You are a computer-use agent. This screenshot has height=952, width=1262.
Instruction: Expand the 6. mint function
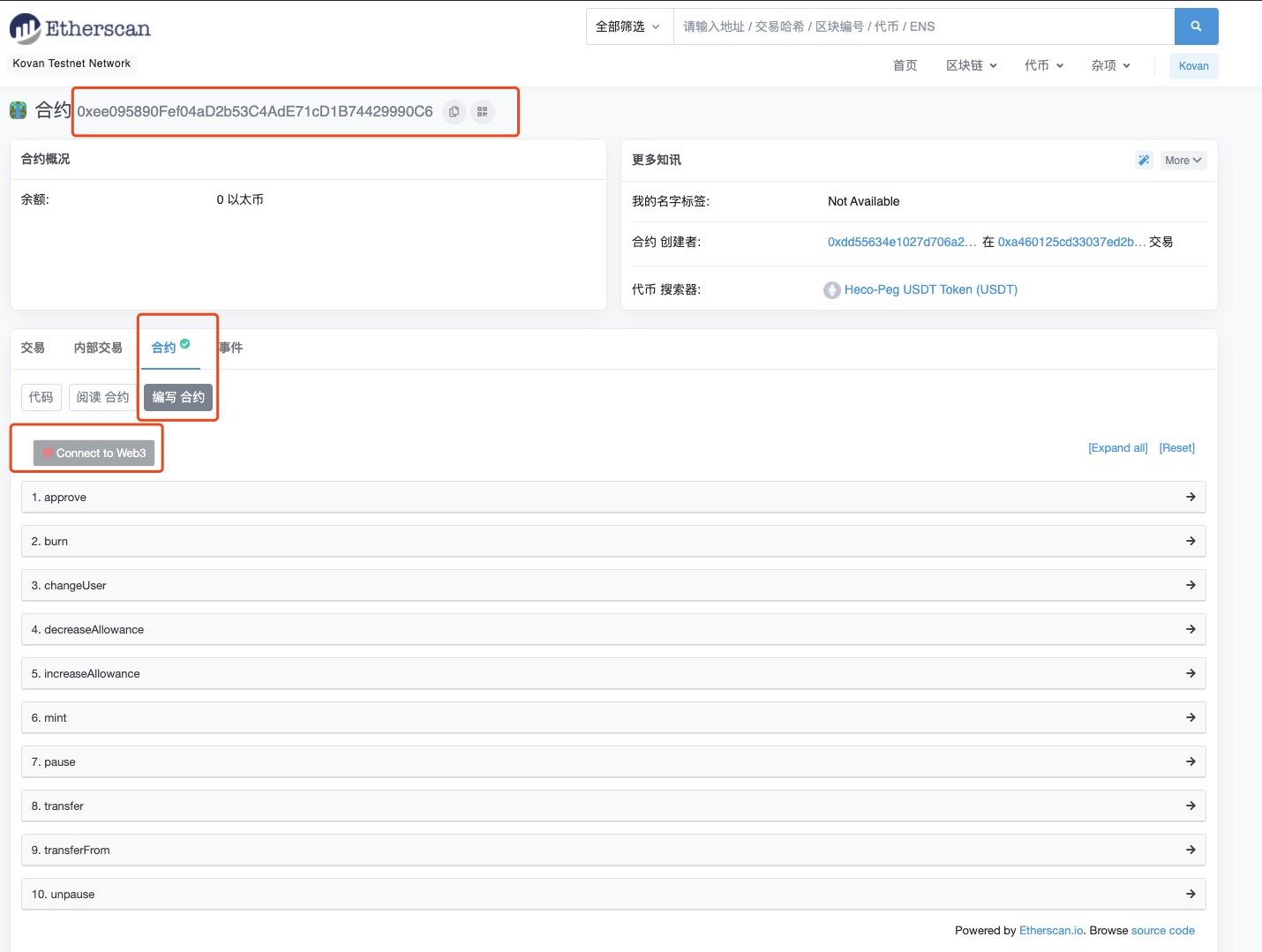(613, 717)
